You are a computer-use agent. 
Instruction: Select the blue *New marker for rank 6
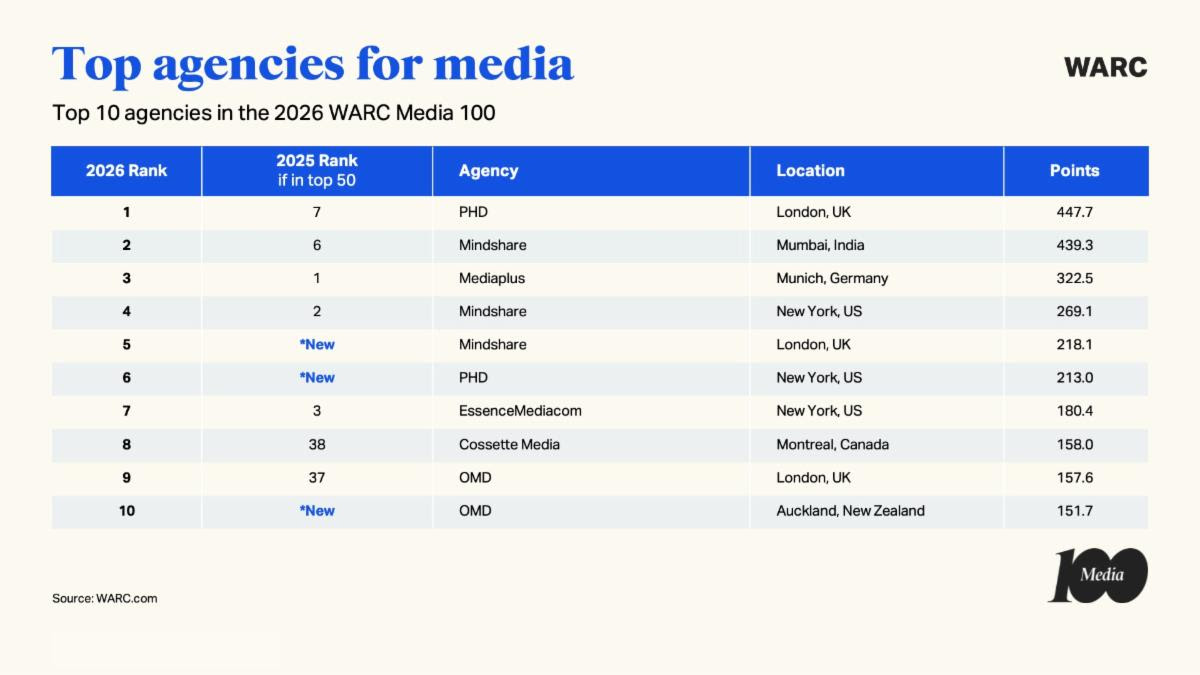316,377
